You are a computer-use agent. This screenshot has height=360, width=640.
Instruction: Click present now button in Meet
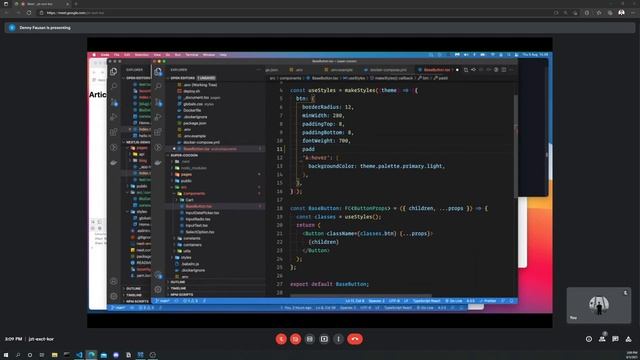(x=324, y=339)
